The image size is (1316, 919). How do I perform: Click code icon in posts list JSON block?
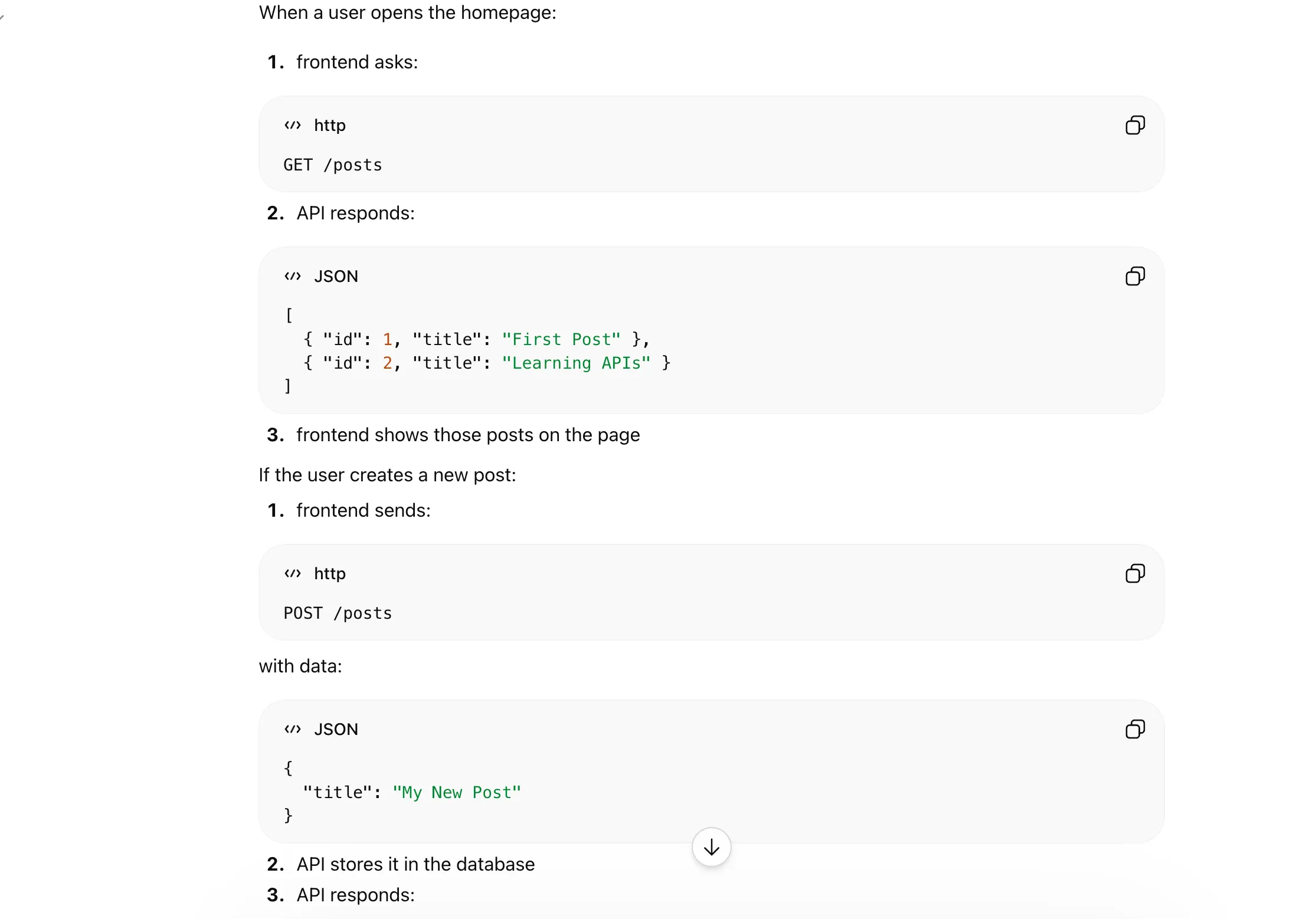(x=293, y=276)
